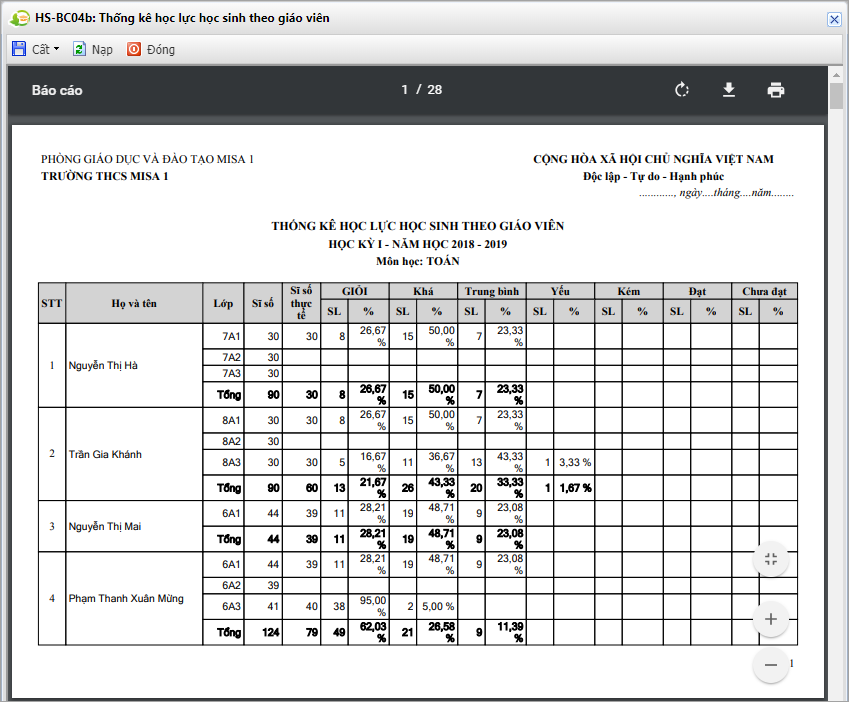The height and width of the screenshot is (702, 849).
Task: Click the teacher name Nguyễn Thị Hà
Action: click(103, 366)
